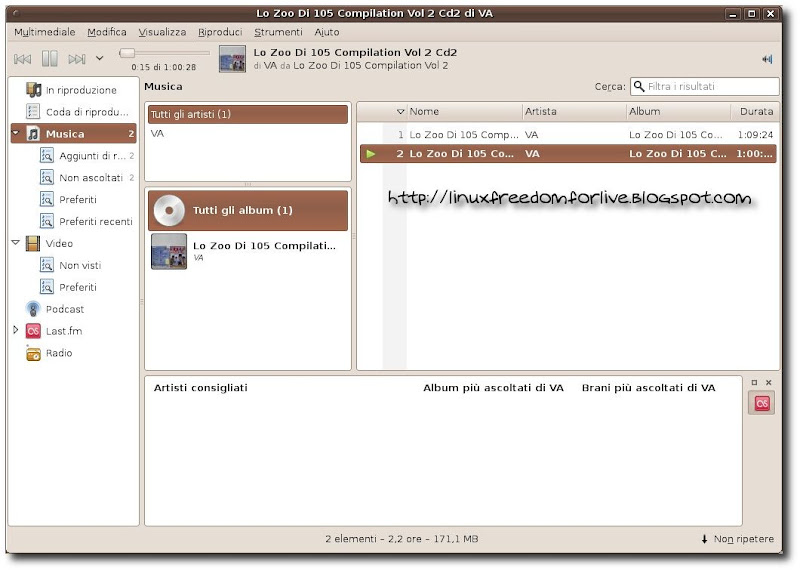Skip to the next track
Image resolution: width=800 pixels, height=571 pixels.
click(77, 59)
